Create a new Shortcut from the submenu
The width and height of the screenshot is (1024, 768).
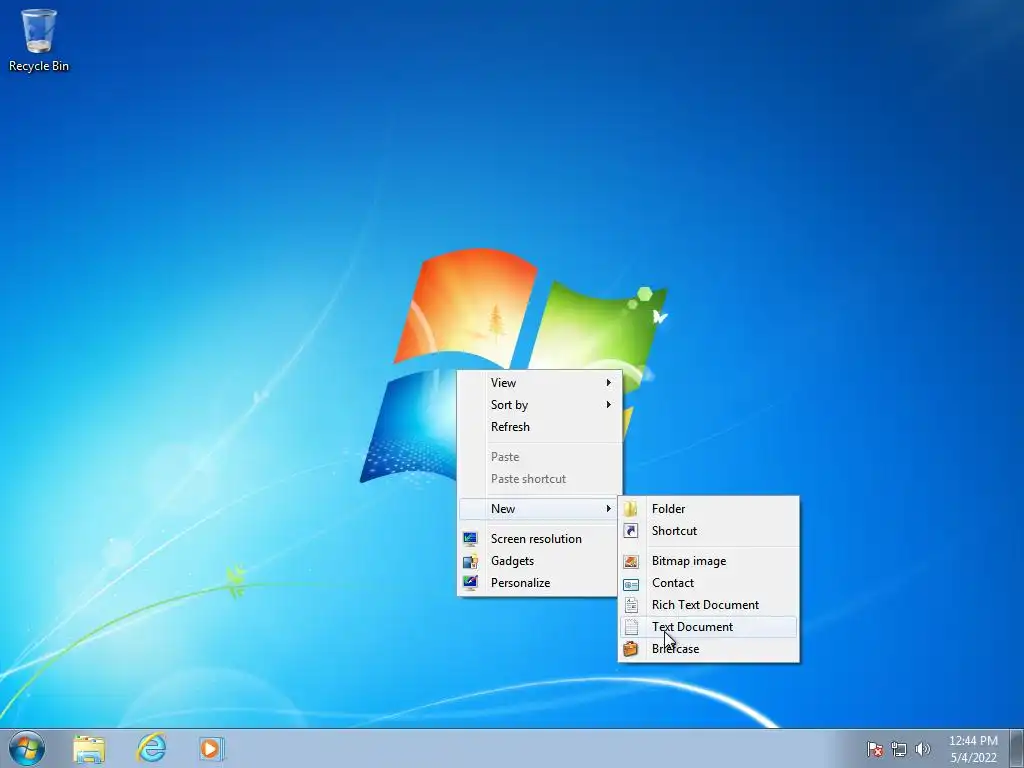709,531
